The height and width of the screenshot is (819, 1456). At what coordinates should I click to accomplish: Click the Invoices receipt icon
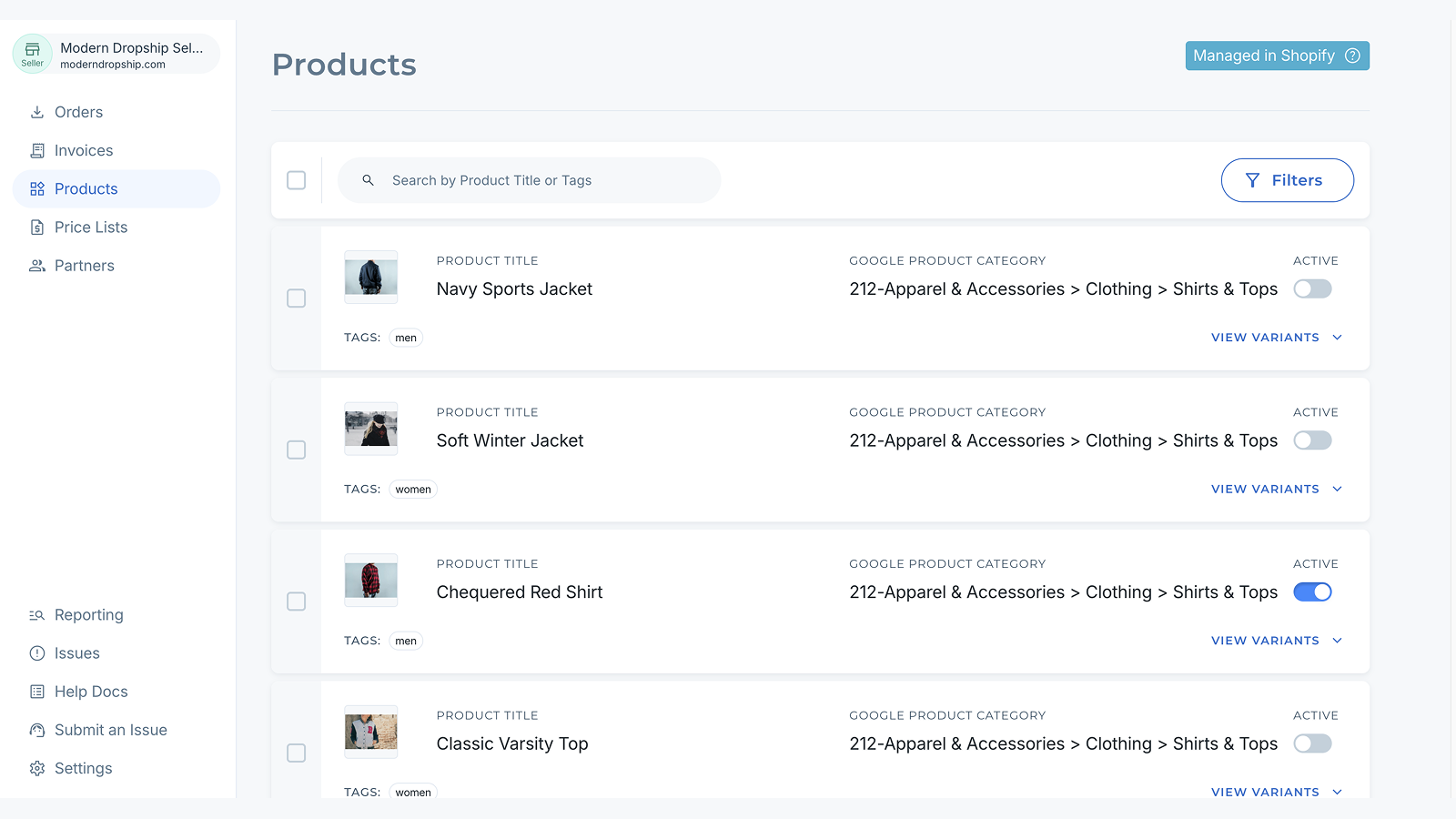(x=37, y=150)
